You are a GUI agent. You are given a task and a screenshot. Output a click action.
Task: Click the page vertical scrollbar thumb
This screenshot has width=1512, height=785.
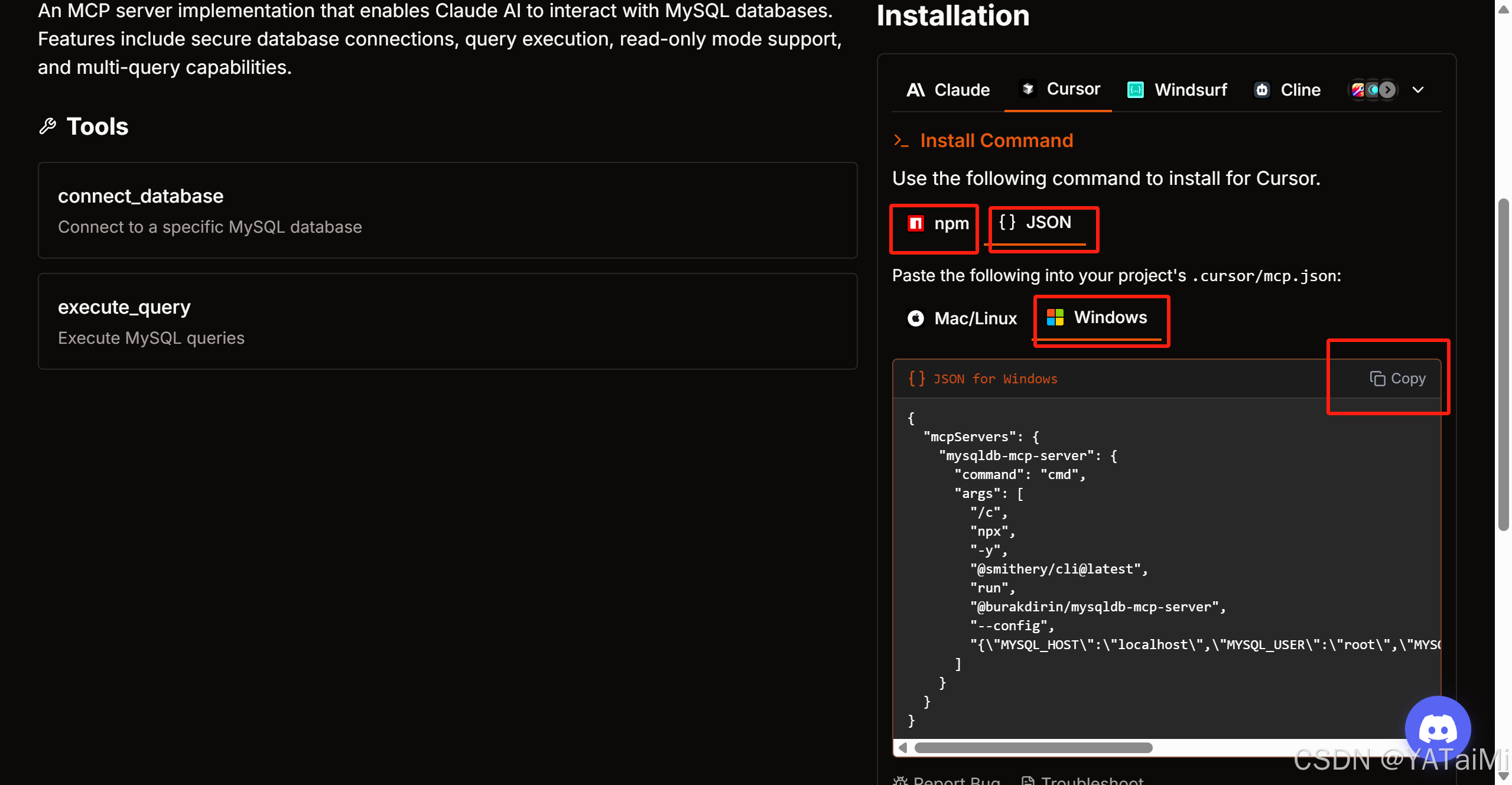[1503, 366]
